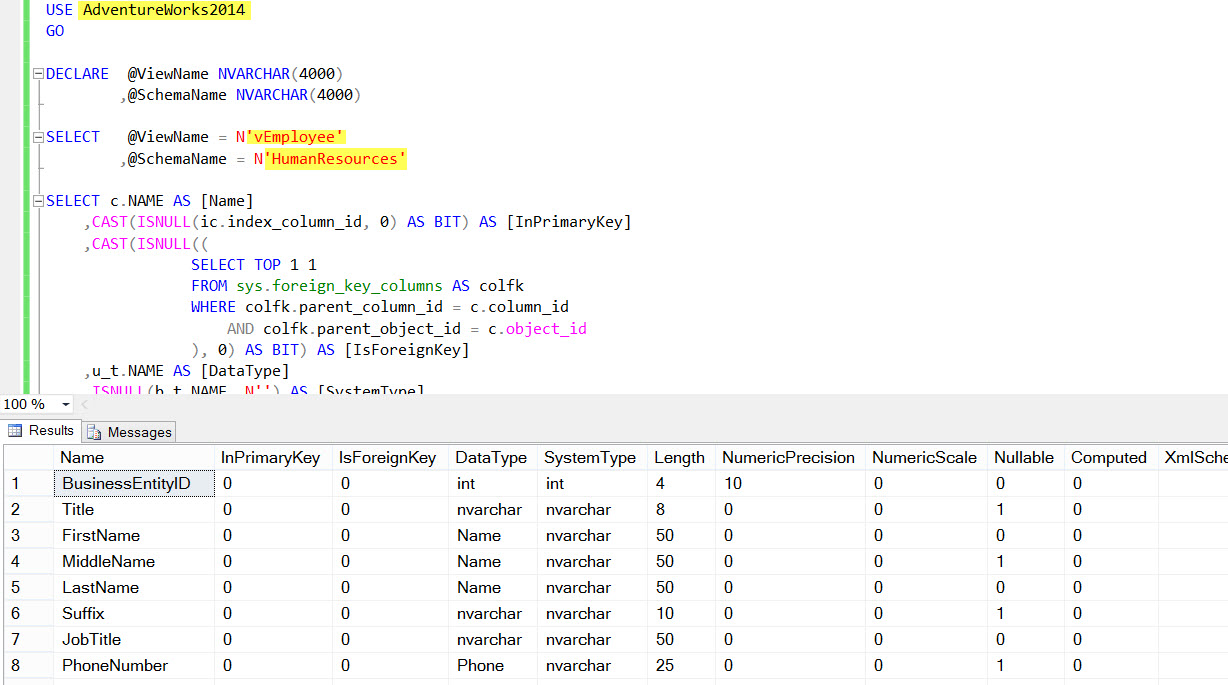Open the 100 % zoom dropdown
1228x685 pixels.
point(66,404)
